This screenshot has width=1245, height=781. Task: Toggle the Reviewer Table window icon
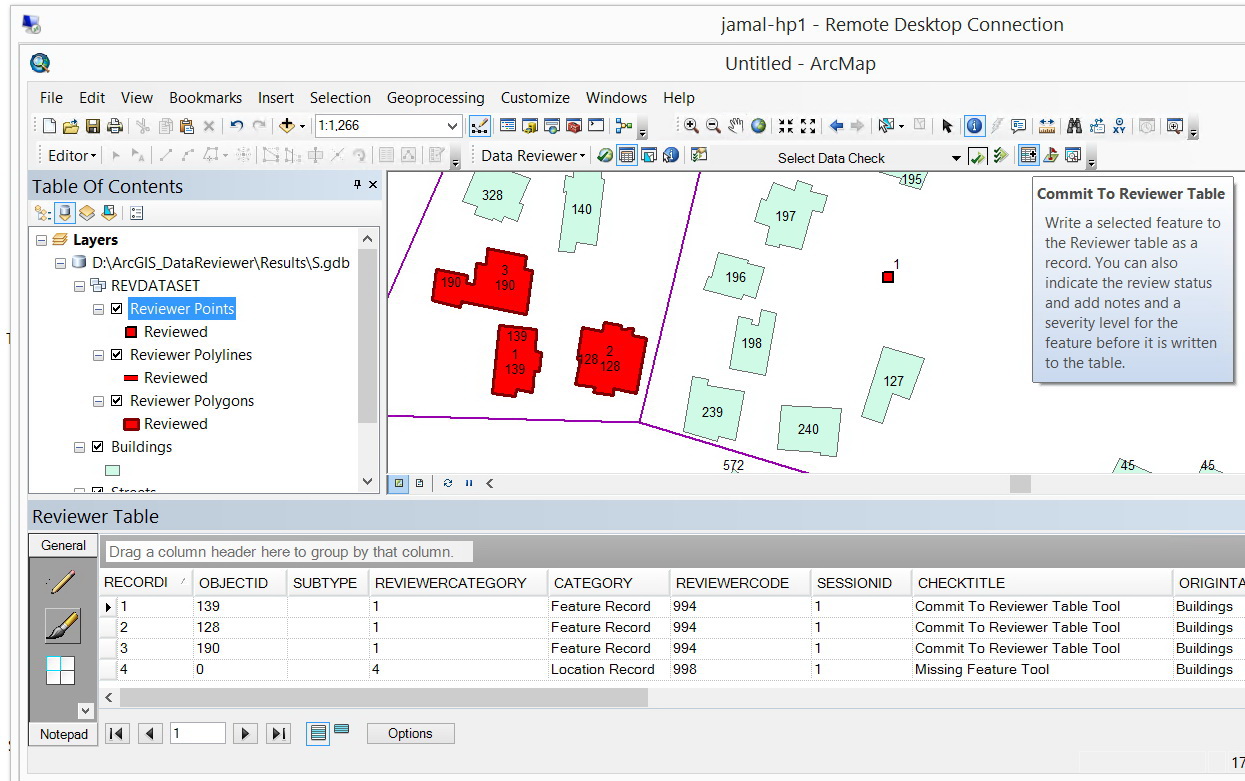coord(627,155)
